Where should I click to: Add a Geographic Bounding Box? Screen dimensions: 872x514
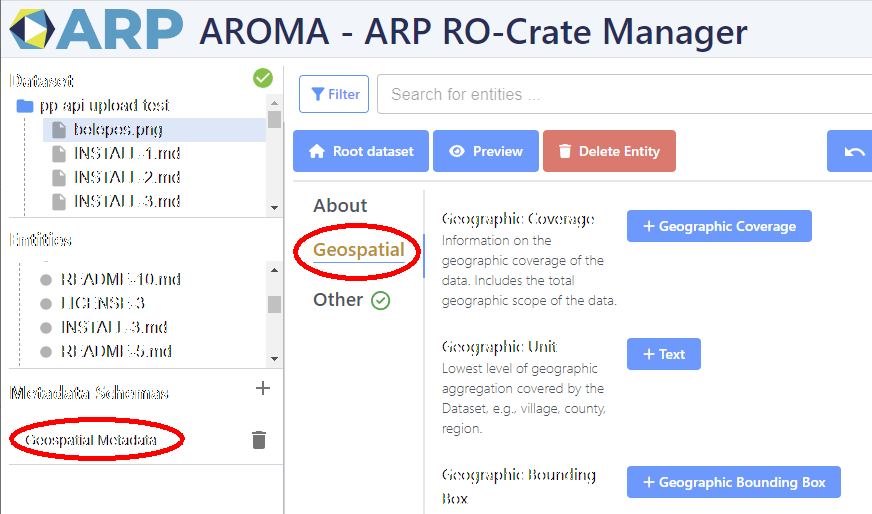[734, 482]
